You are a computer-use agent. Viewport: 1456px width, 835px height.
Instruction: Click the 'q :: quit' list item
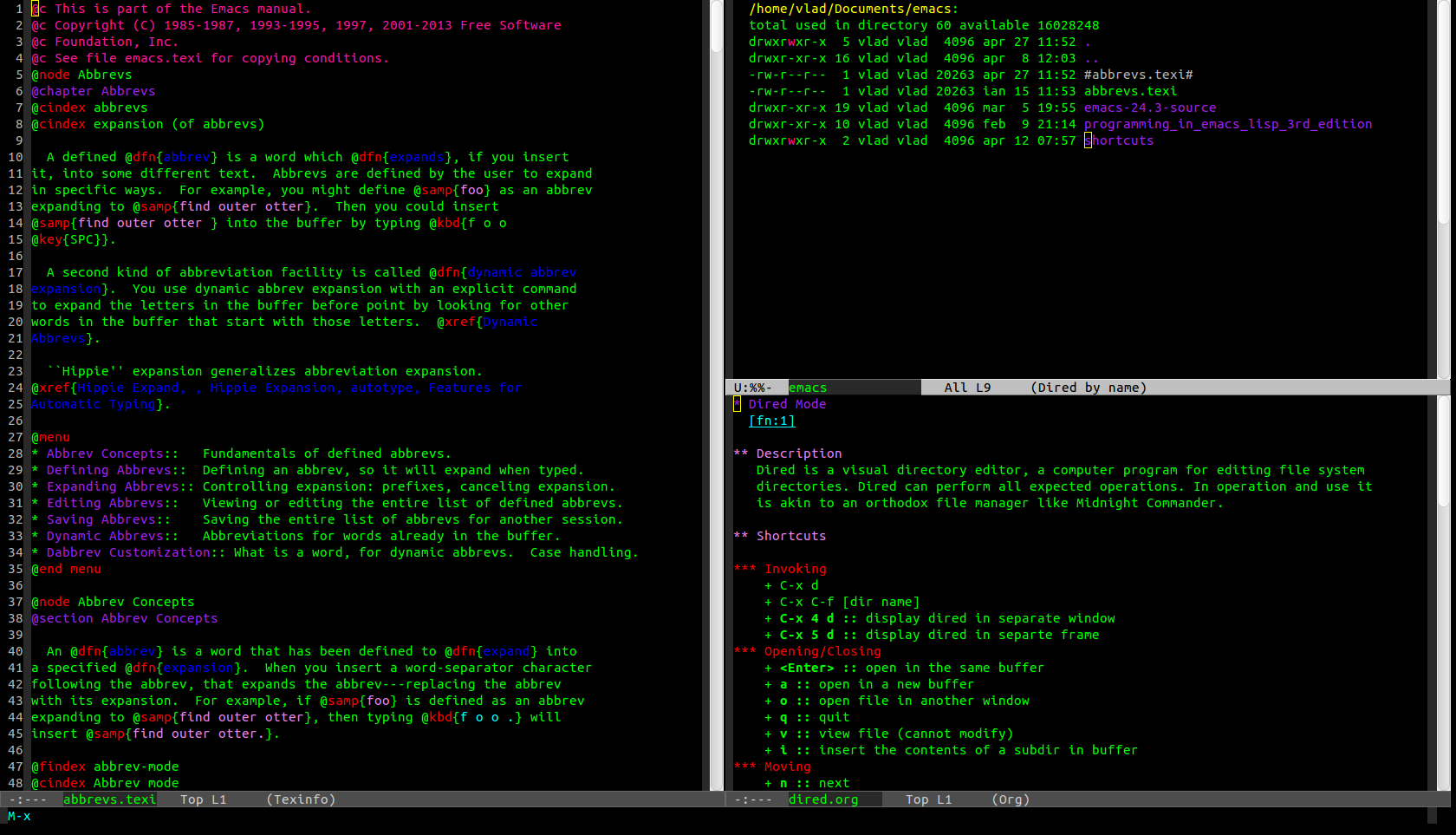tap(807, 717)
